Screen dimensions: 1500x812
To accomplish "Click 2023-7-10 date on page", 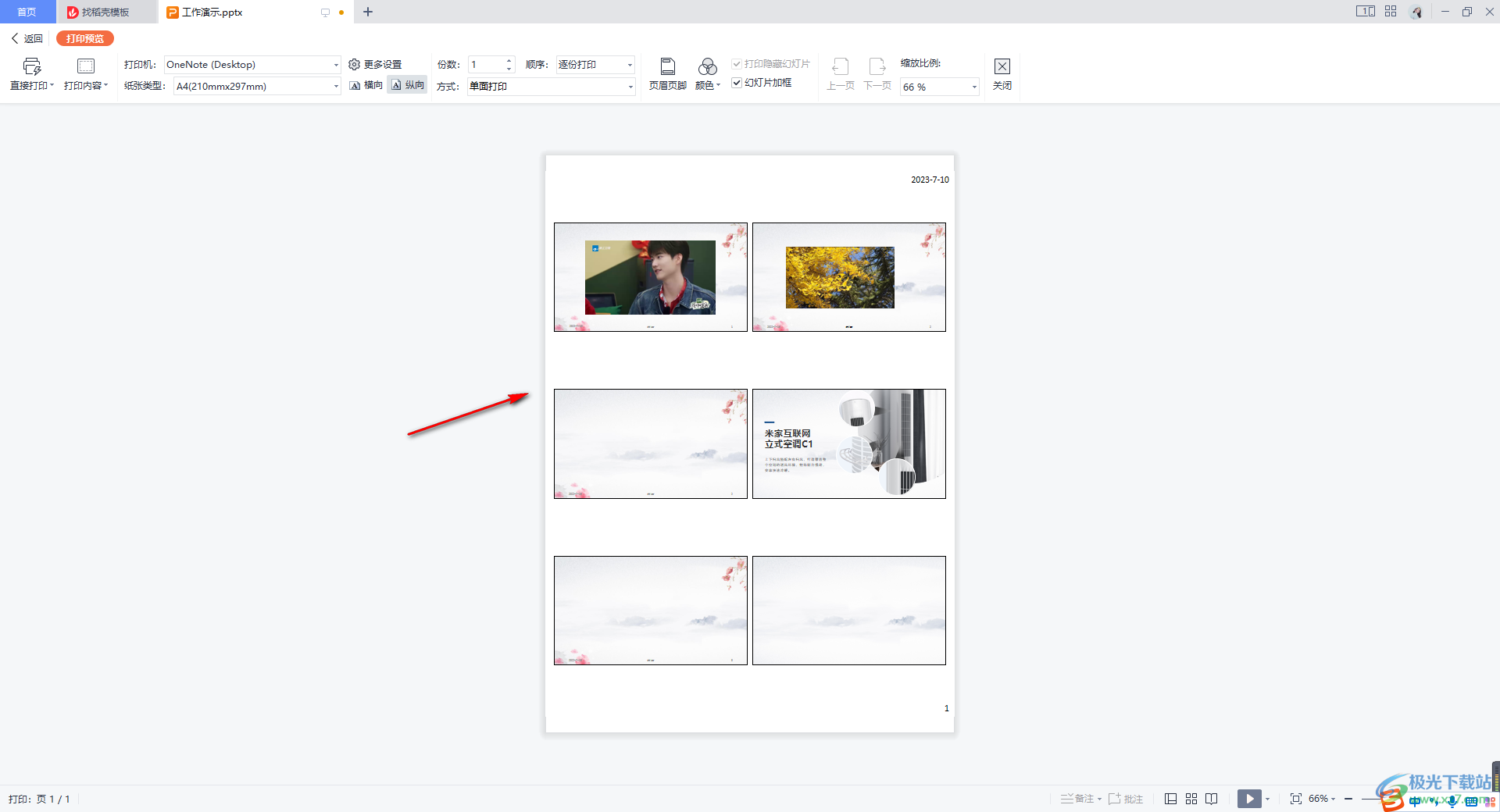I will point(930,180).
